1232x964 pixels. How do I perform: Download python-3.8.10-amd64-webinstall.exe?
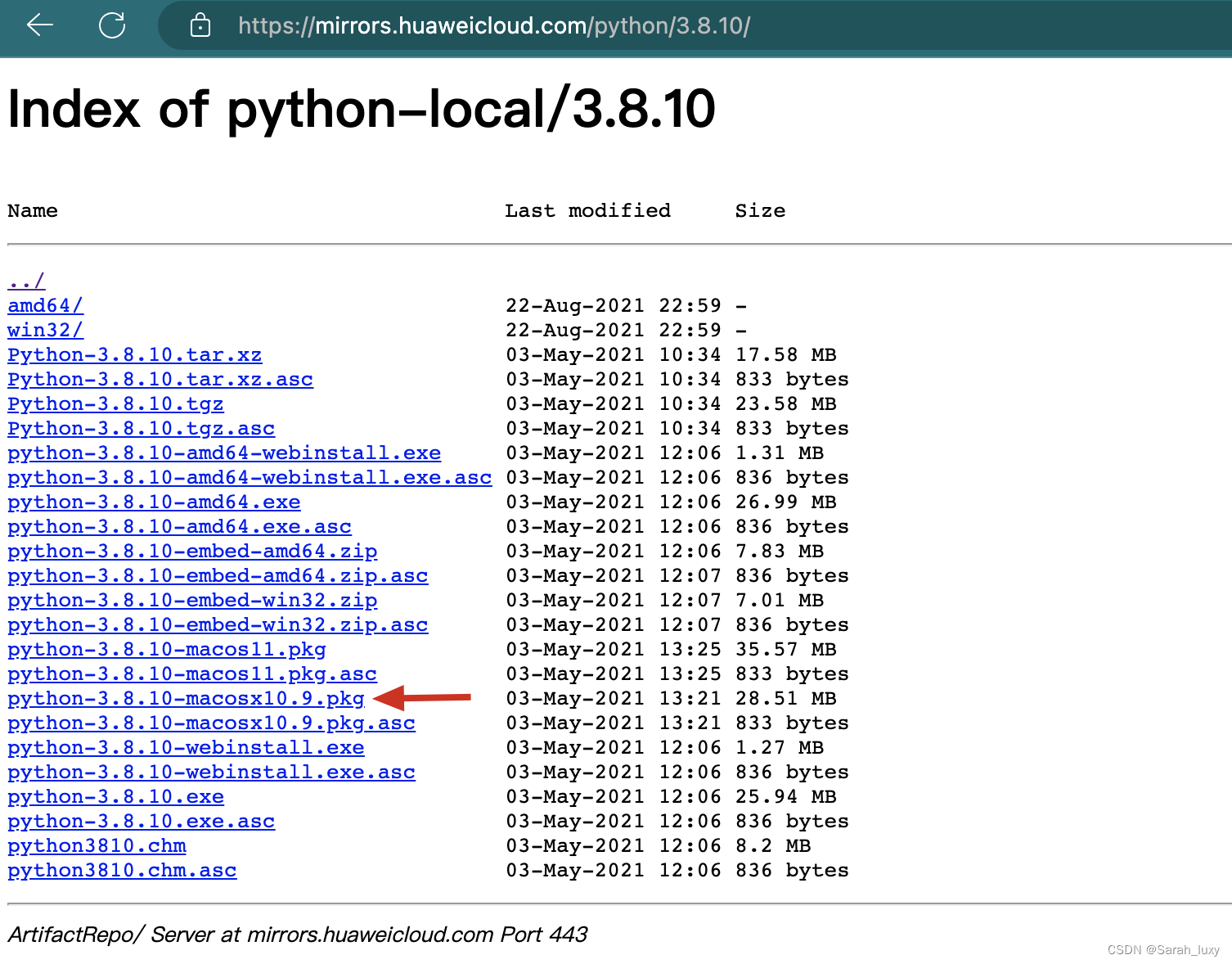[224, 453]
